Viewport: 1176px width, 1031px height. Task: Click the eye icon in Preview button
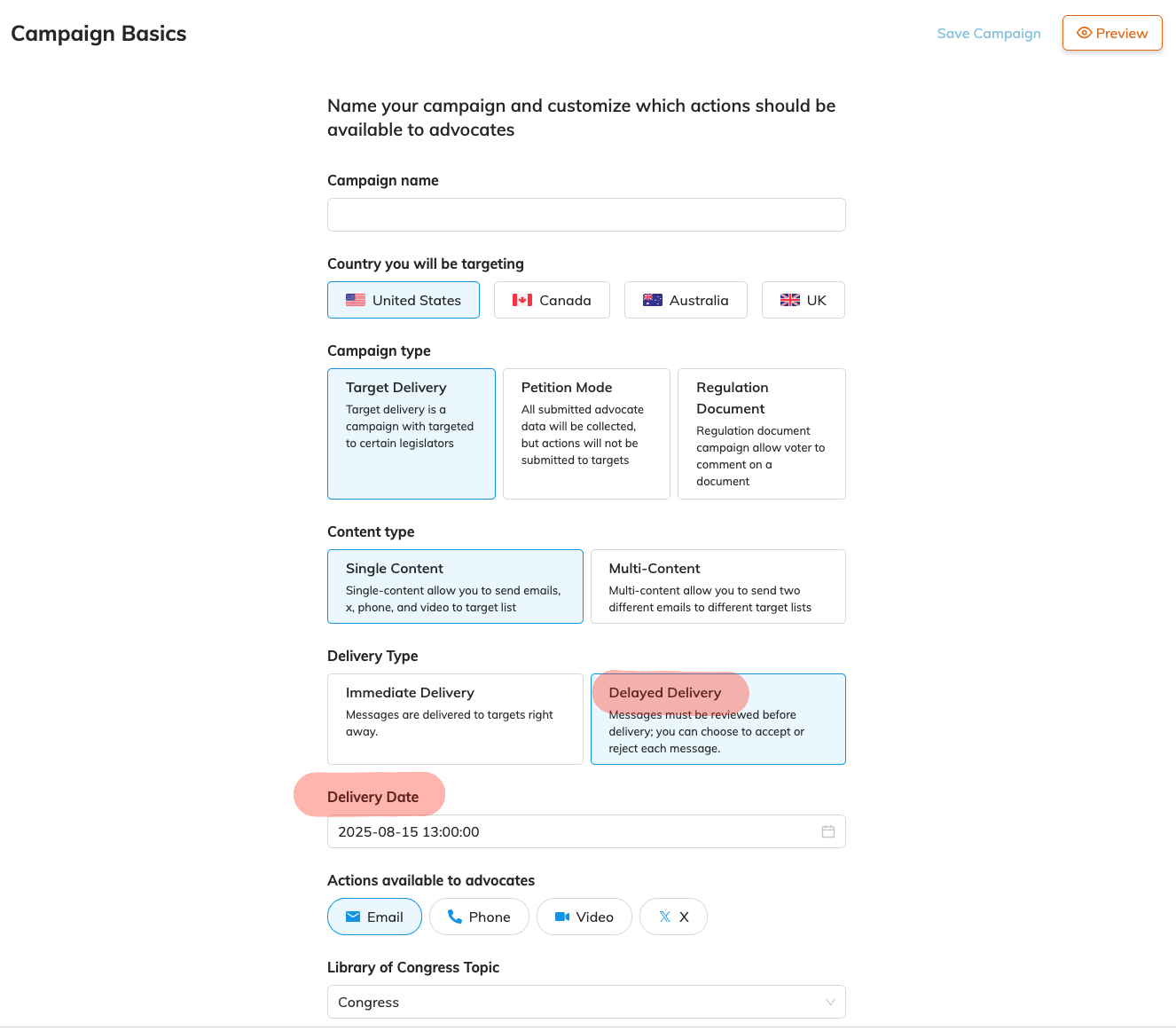(1084, 33)
